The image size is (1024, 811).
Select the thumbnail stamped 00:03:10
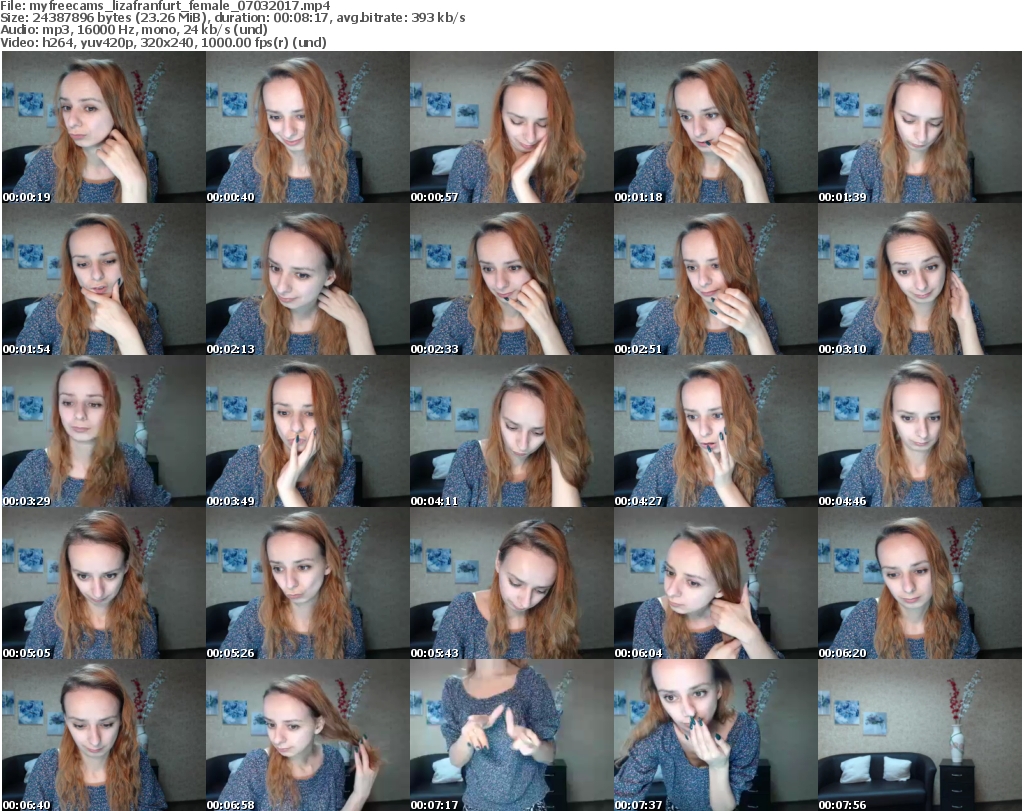(920, 279)
